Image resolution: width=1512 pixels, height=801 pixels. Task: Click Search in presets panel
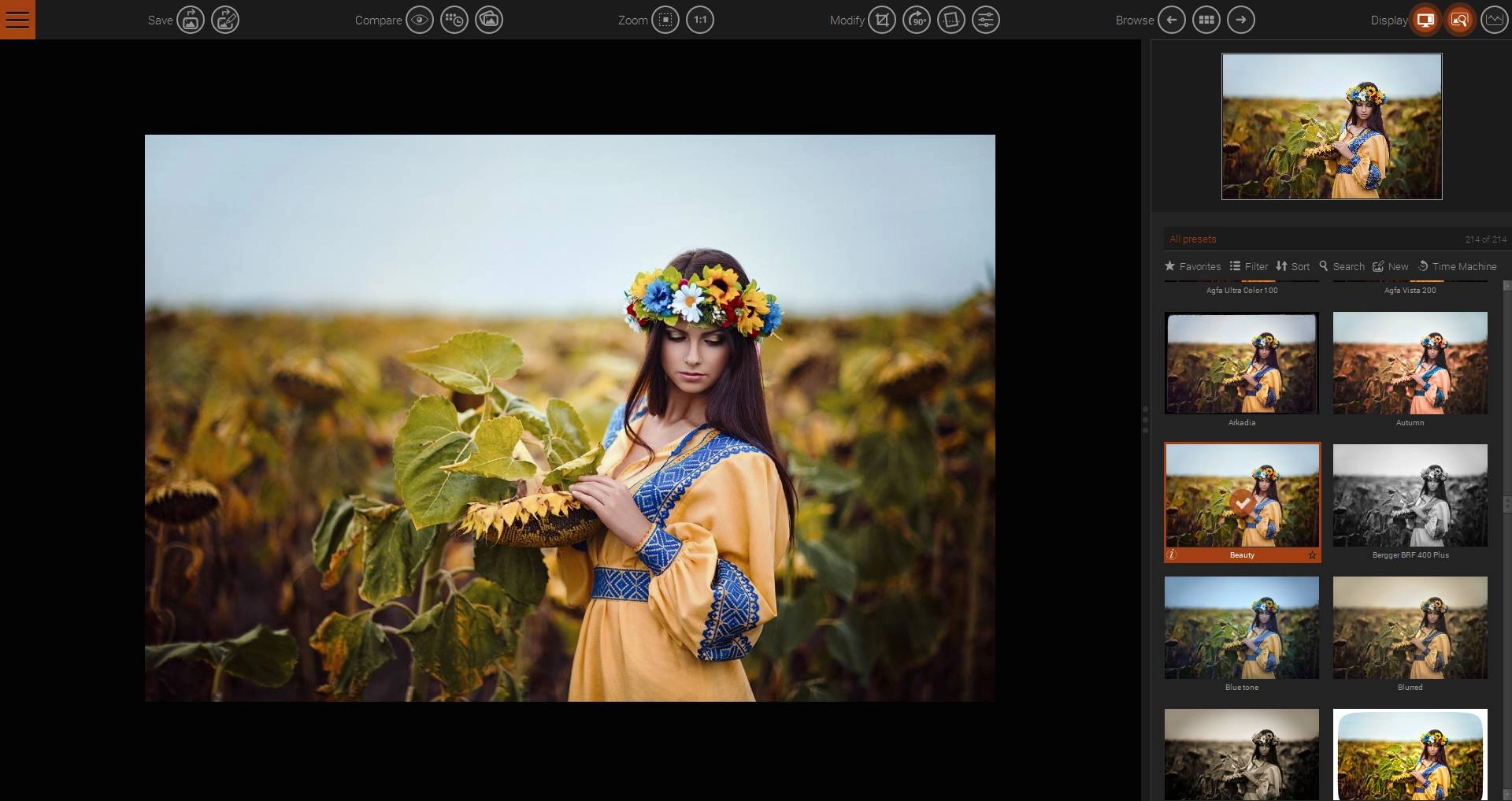(x=1342, y=266)
